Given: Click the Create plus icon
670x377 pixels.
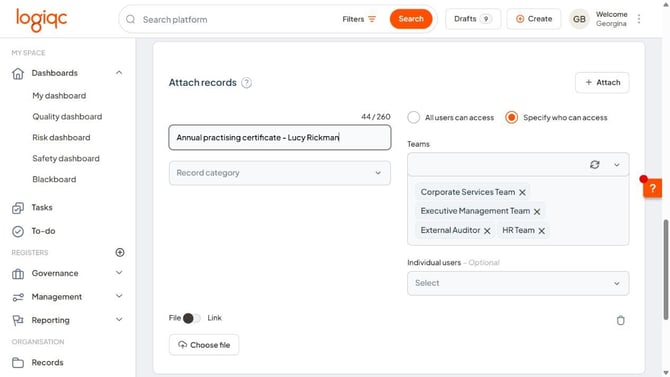Looking at the screenshot, I should [x=520, y=19].
